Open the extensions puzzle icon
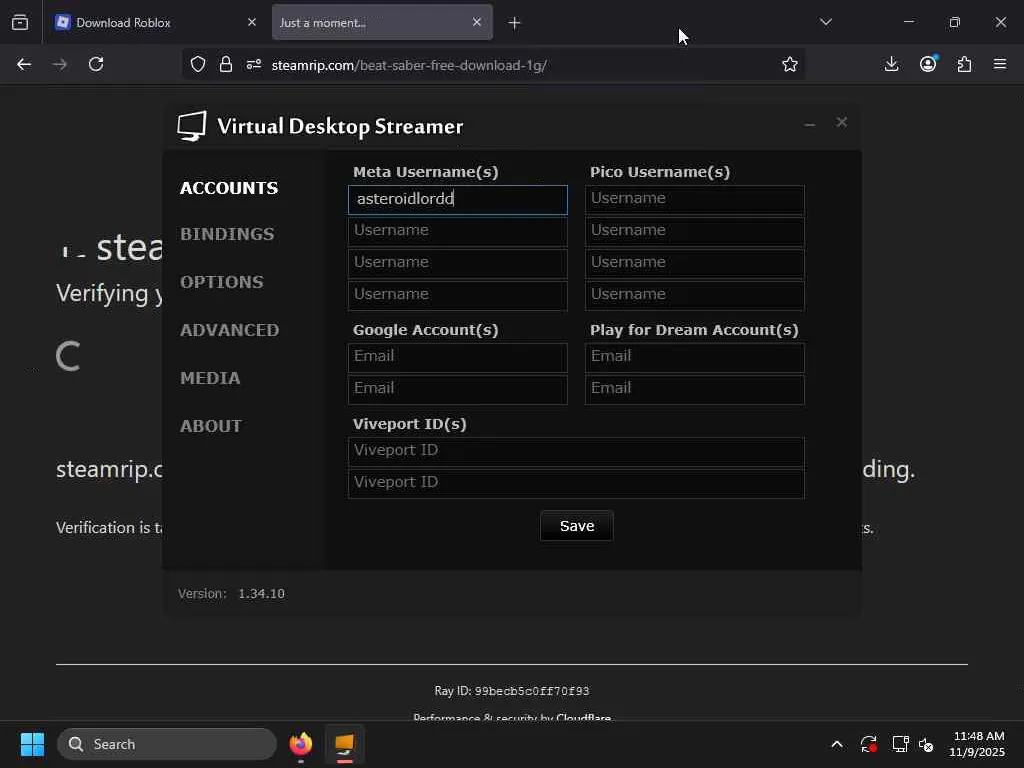1024x768 pixels. (x=964, y=64)
